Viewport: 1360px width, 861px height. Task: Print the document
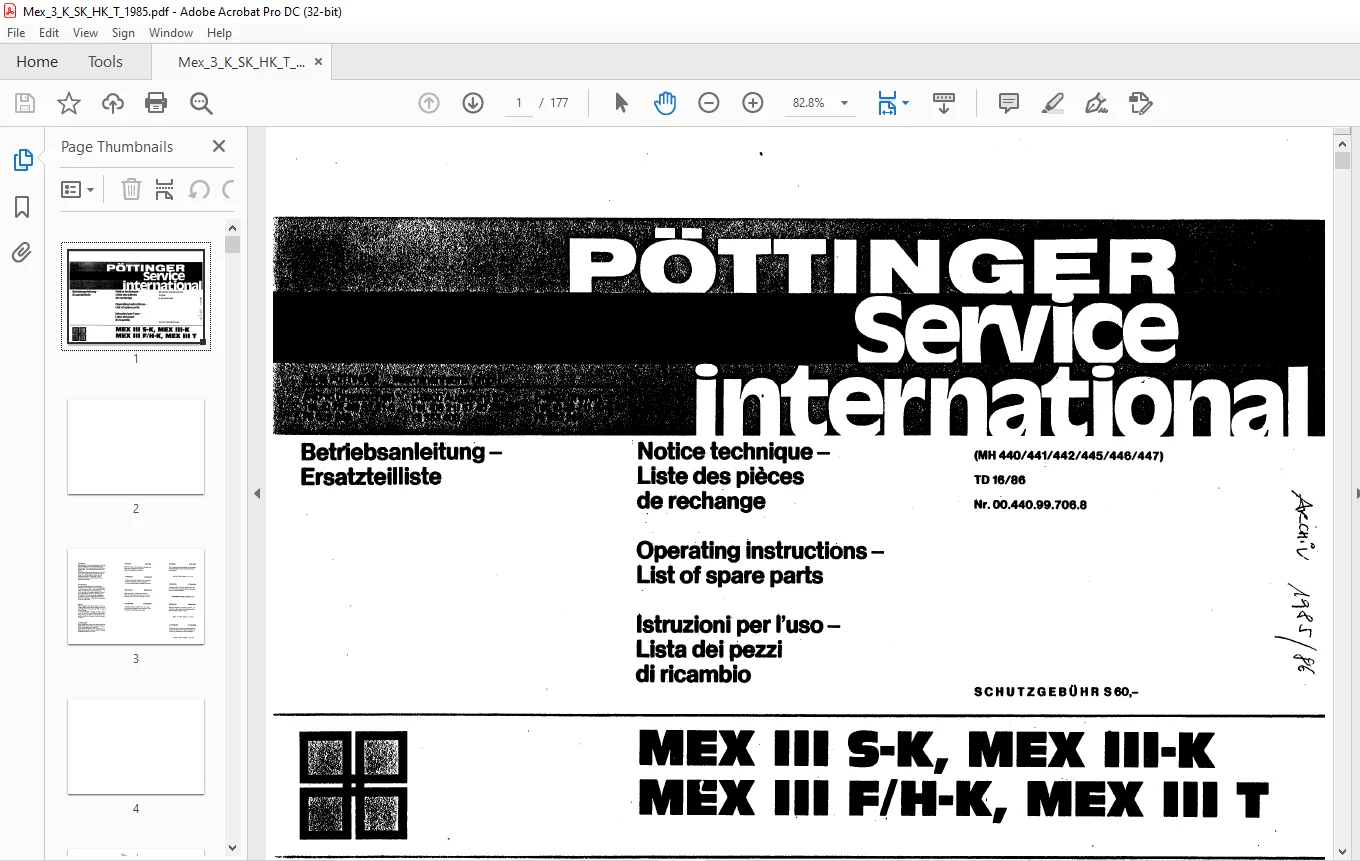(x=156, y=103)
